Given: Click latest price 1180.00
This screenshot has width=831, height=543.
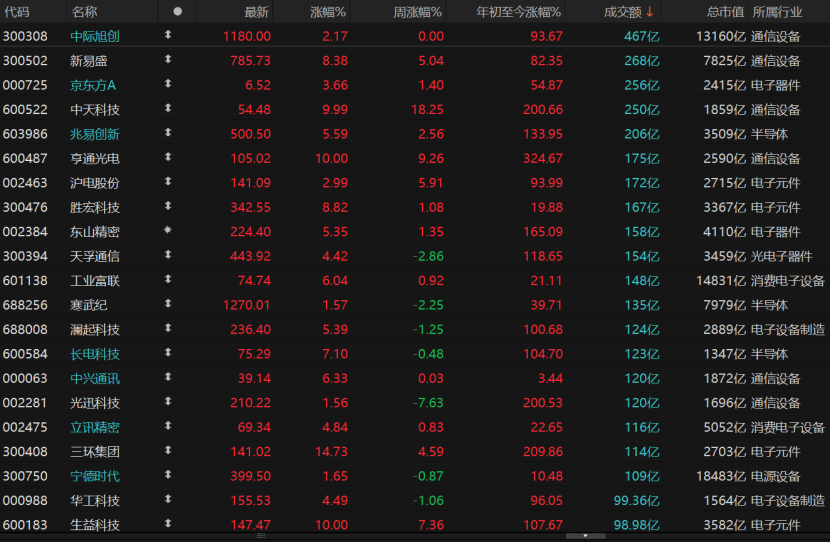Looking at the screenshot, I should [x=246, y=37].
